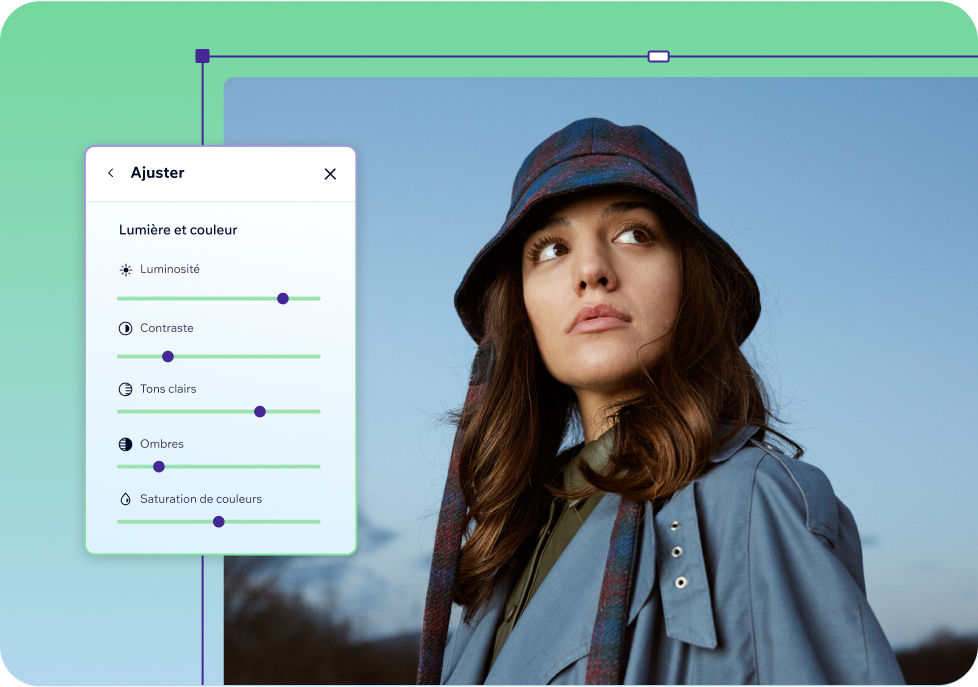This screenshot has width=978, height=687.
Task: Click the Luminosité sun icon
Action: tap(125, 270)
